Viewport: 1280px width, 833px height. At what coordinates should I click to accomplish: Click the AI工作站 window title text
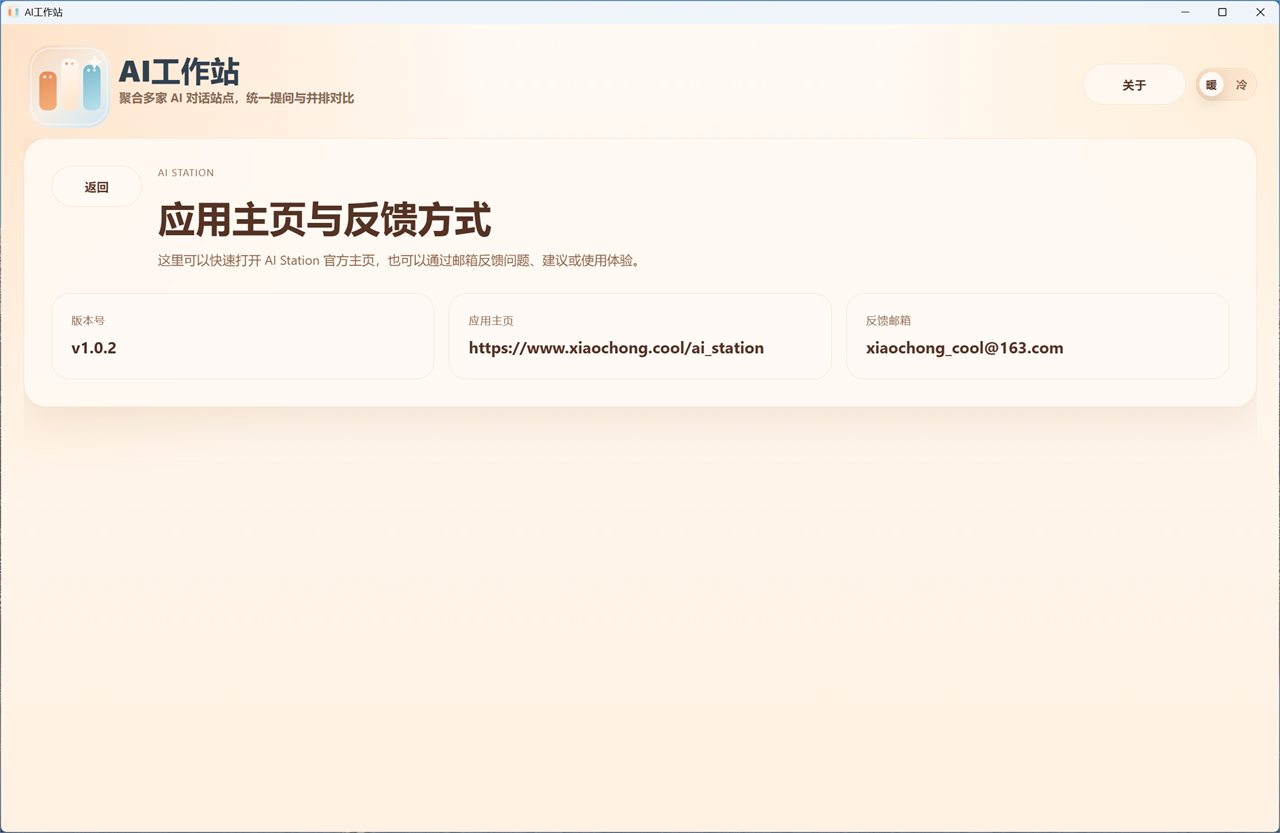pyautogui.click(x=45, y=12)
